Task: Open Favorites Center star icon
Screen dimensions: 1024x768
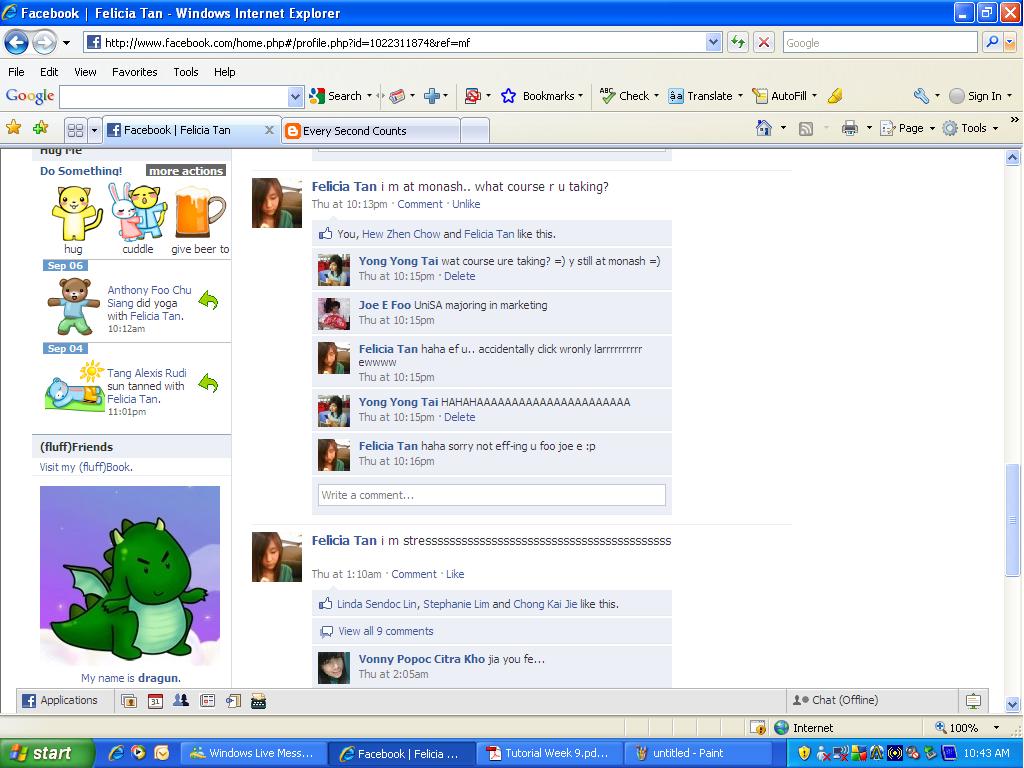Action: [13, 127]
